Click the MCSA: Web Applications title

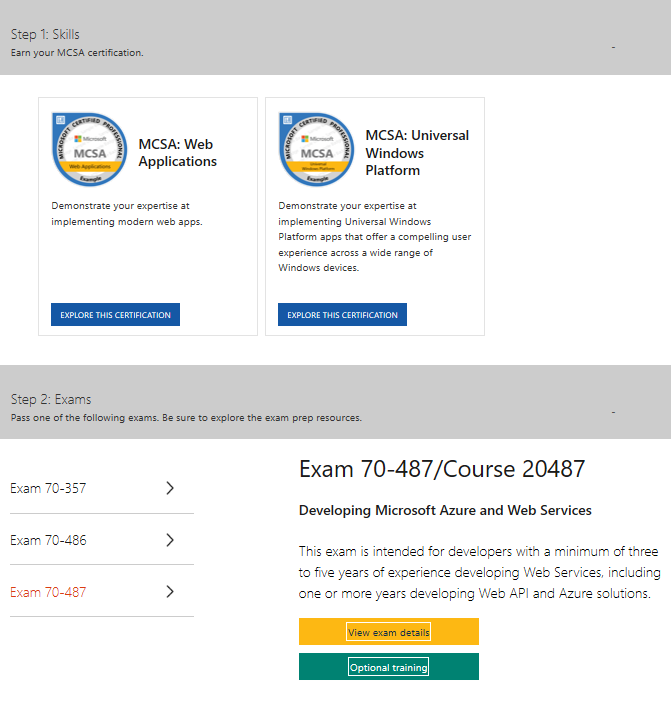point(178,153)
